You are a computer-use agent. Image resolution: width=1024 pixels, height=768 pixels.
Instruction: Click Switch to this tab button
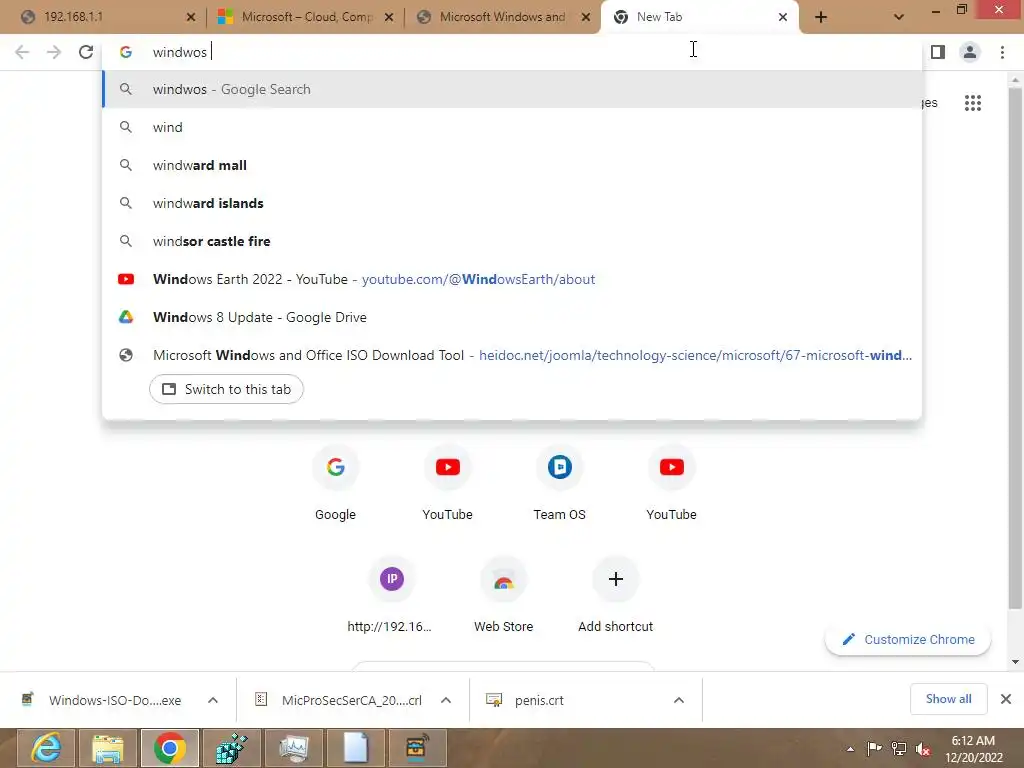[226, 389]
